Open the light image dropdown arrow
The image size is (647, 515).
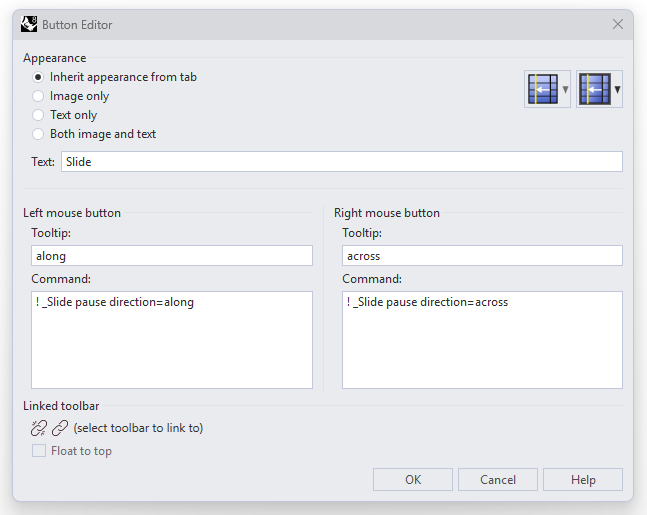[565, 89]
